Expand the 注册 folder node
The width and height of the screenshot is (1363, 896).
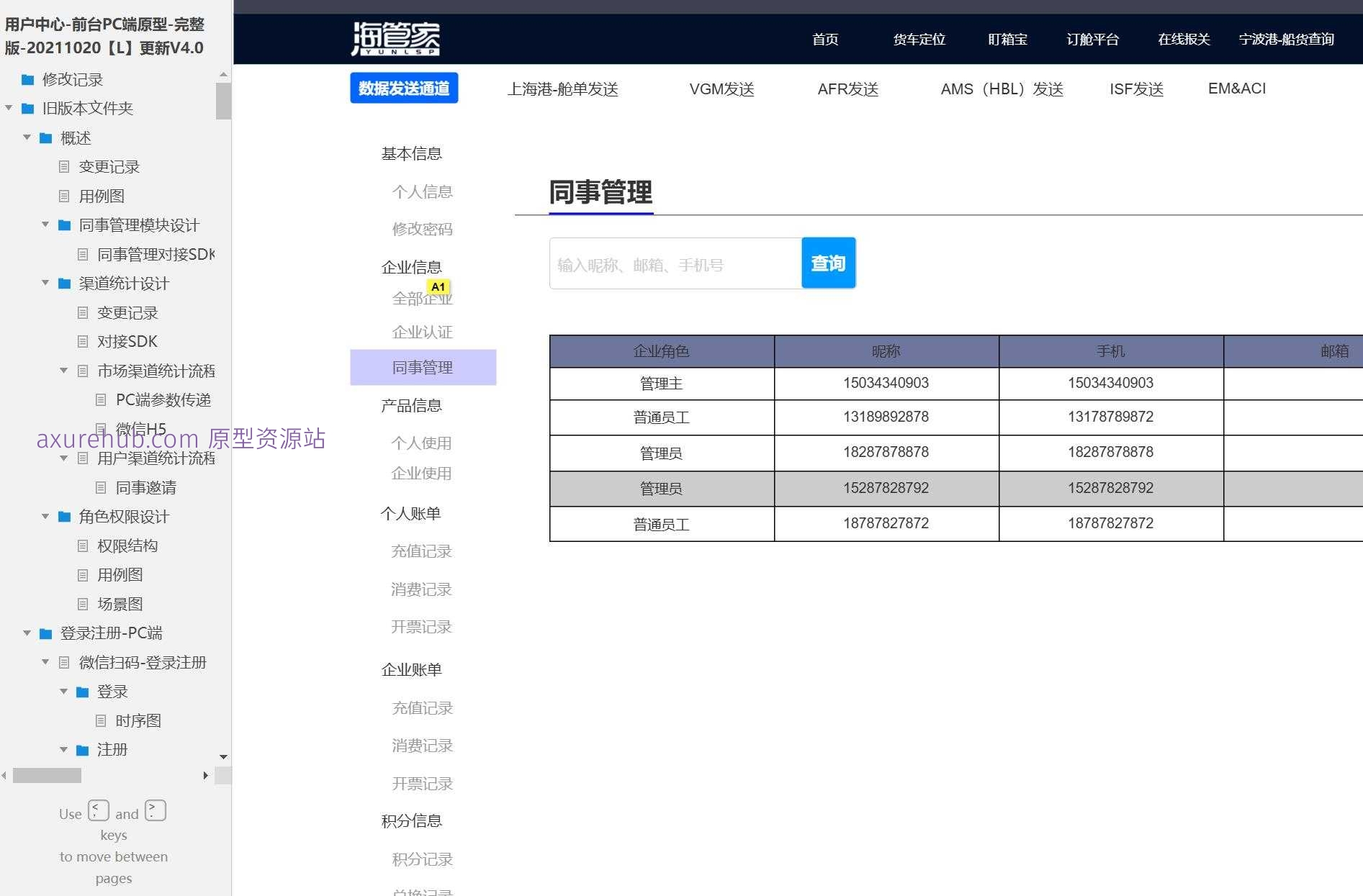tap(62, 749)
